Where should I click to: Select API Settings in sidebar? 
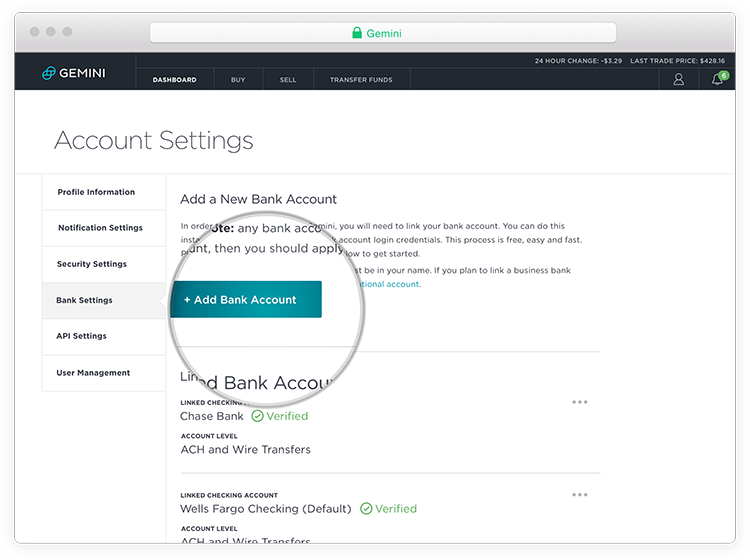[104, 336]
